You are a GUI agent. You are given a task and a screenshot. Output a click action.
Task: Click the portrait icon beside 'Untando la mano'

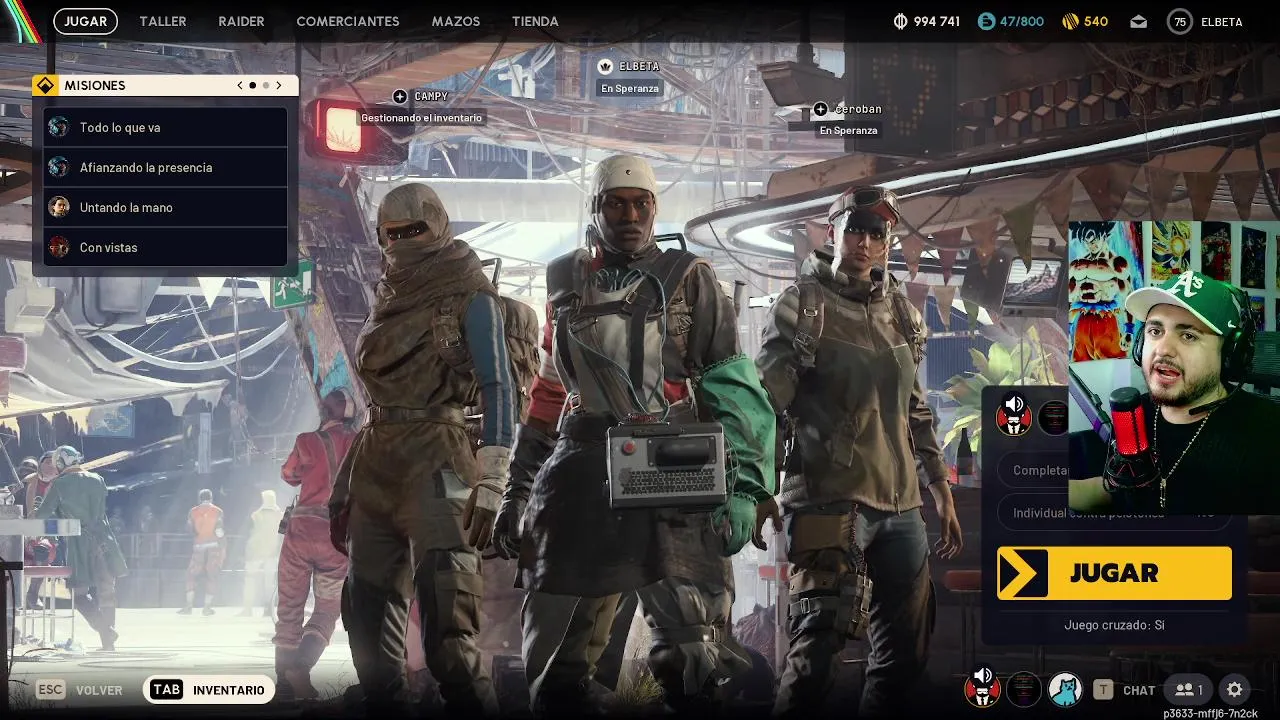(59, 207)
